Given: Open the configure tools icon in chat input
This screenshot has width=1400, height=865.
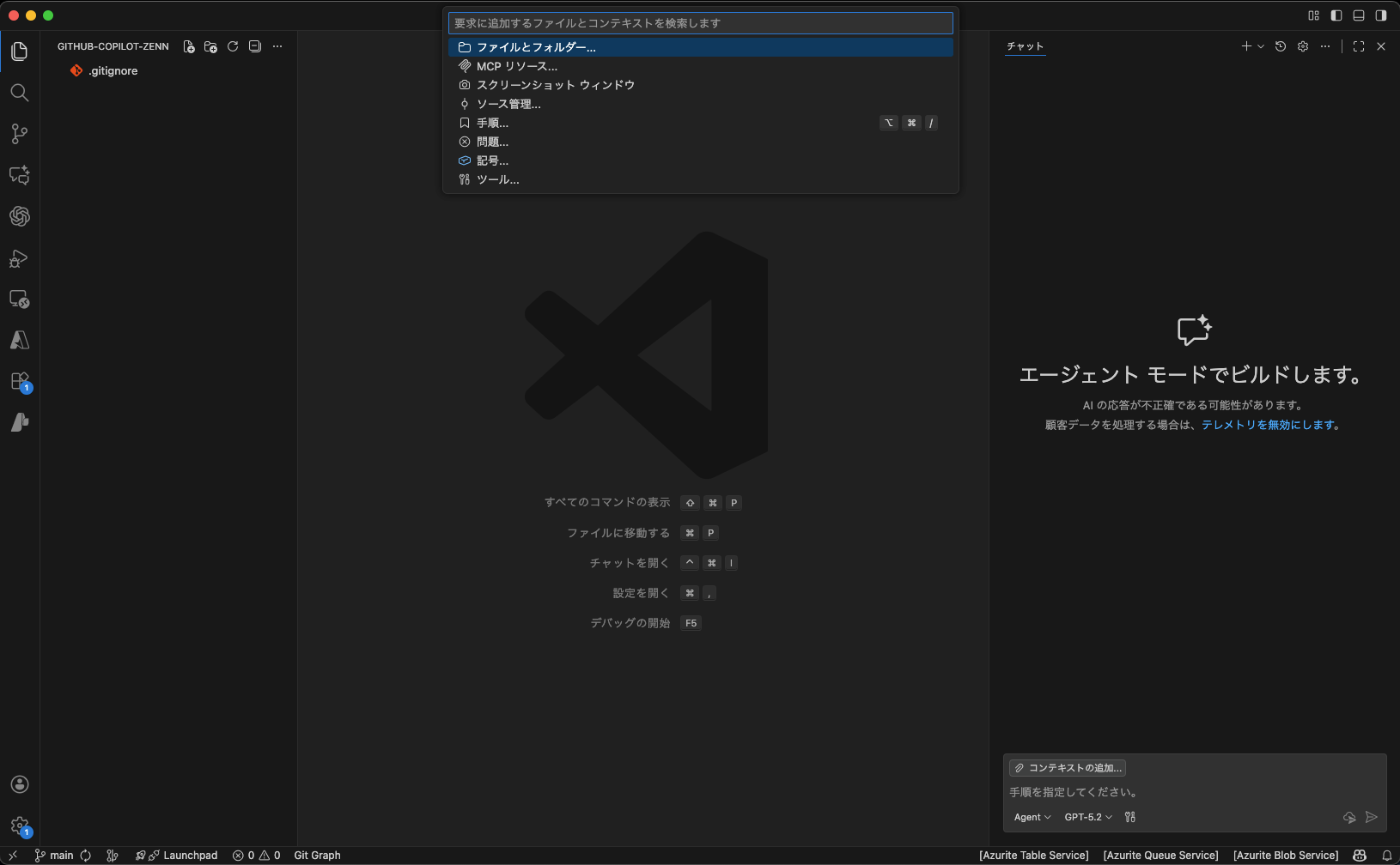Looking at the screenshot, I should (1130, 817).
